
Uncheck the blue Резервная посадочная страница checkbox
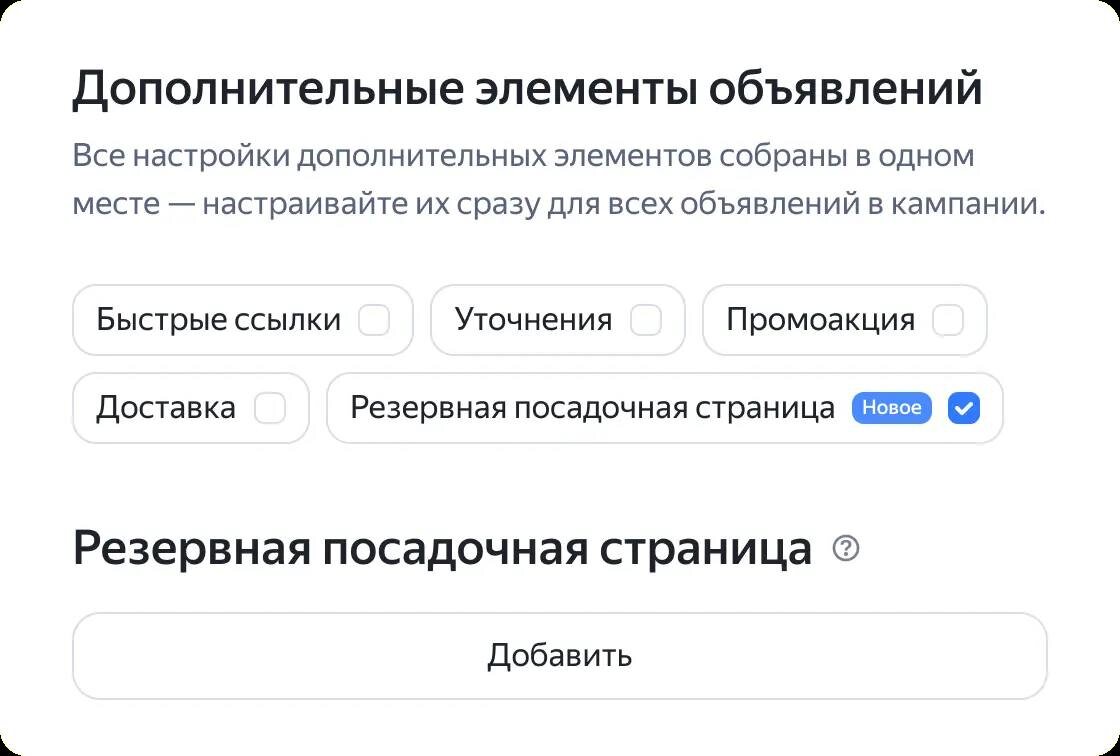964,408
